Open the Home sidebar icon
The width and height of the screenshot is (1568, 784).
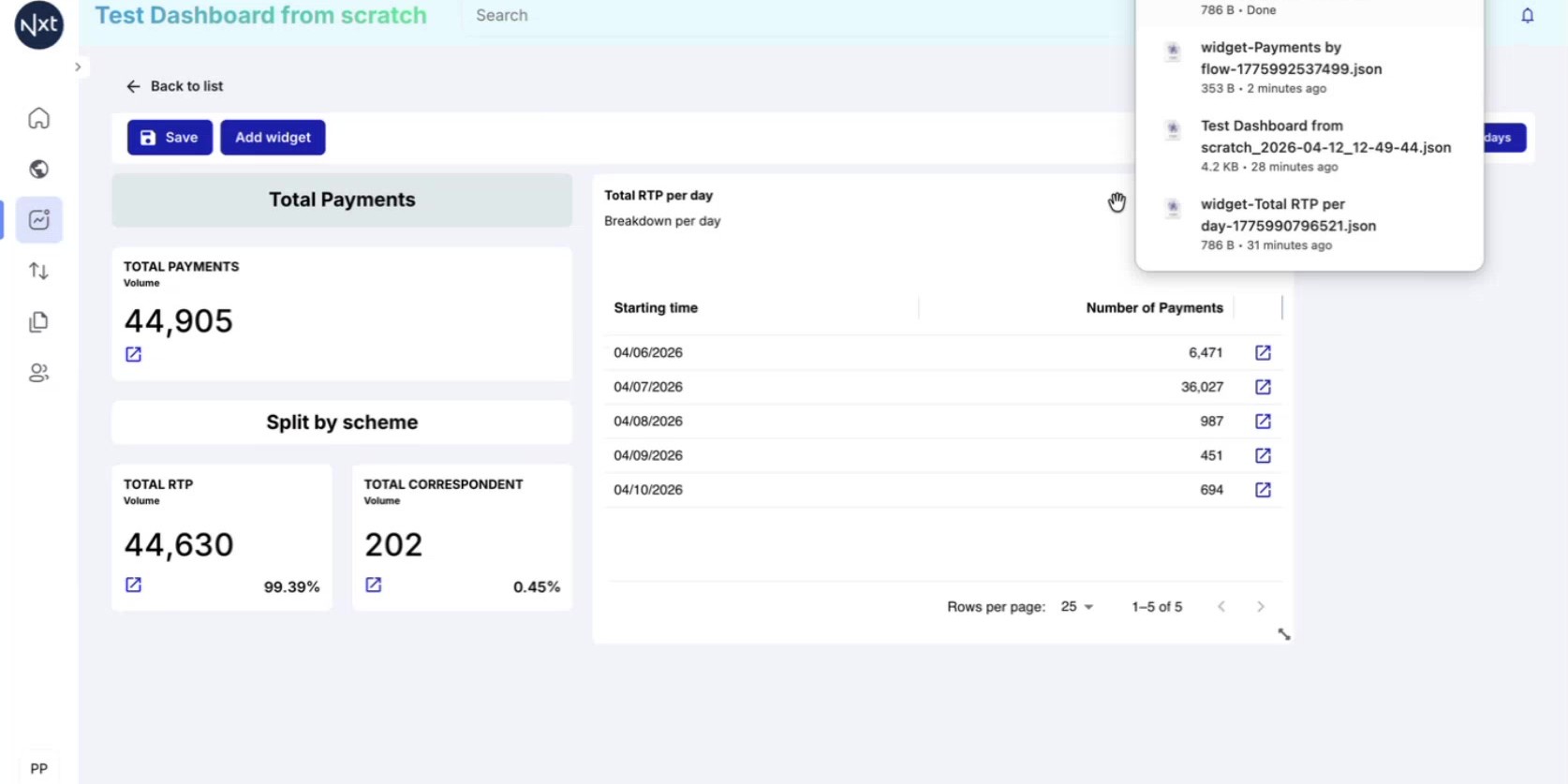pyautogui.click(x=38, y=118)
